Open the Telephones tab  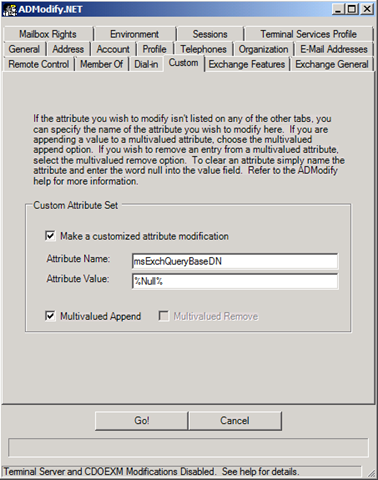click(x=203, y=49)
